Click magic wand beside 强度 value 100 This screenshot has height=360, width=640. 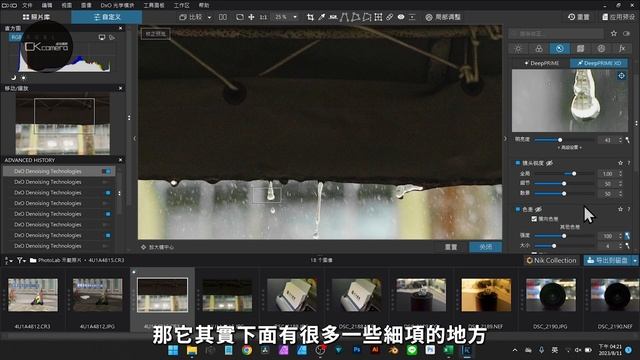point(627,236)
